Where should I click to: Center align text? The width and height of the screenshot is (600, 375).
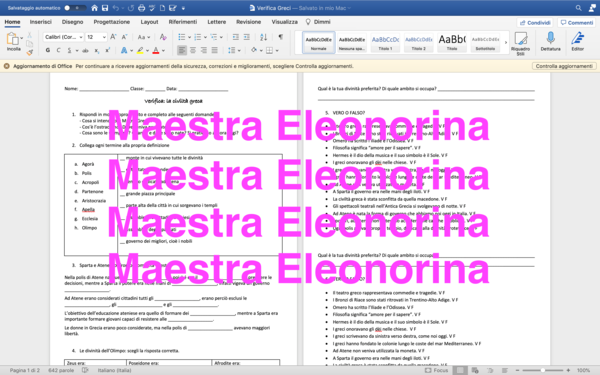(x=193, y=50)
